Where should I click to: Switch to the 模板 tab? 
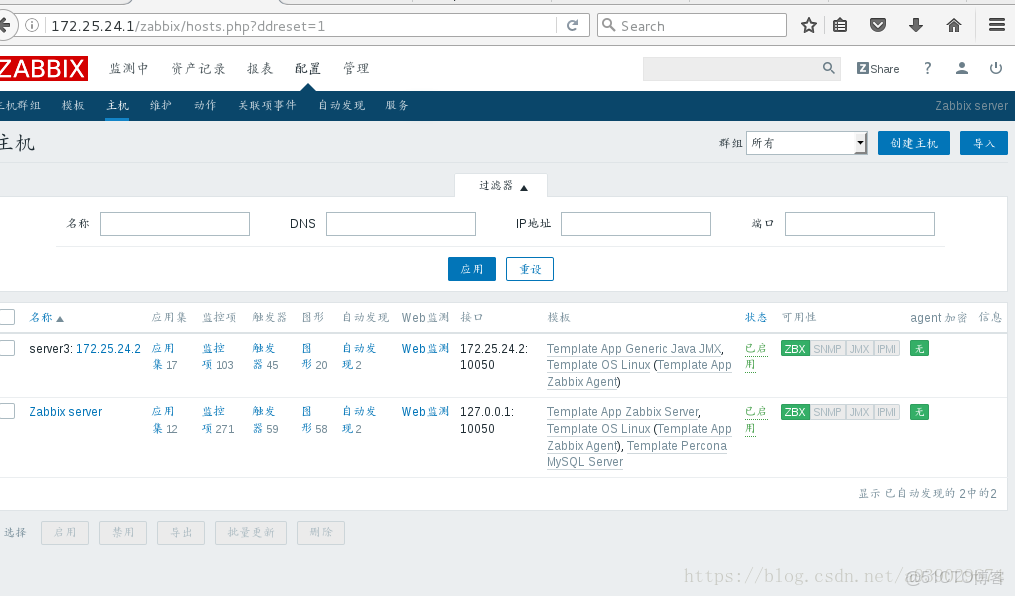point(72,104)
